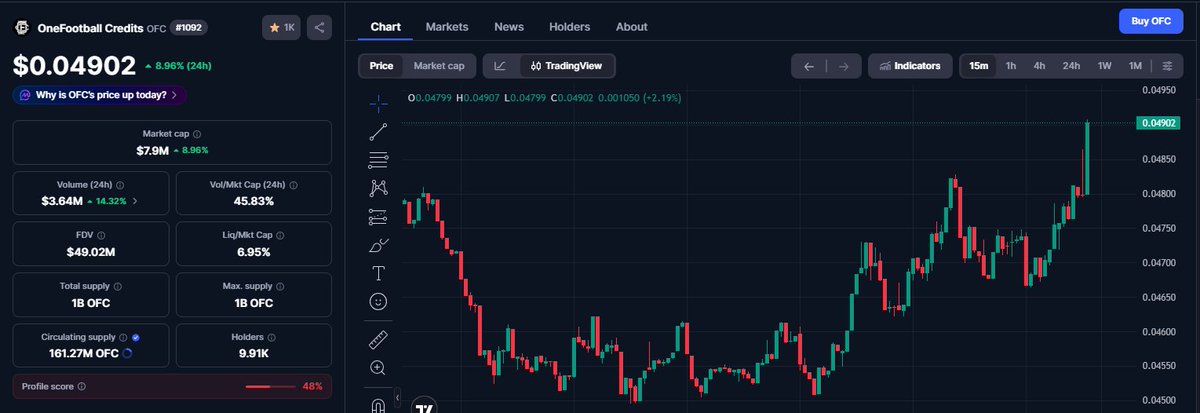Viewport: 1200px width, 413px height.
Task: Set chart interval to 1W
Action: 1105,66
